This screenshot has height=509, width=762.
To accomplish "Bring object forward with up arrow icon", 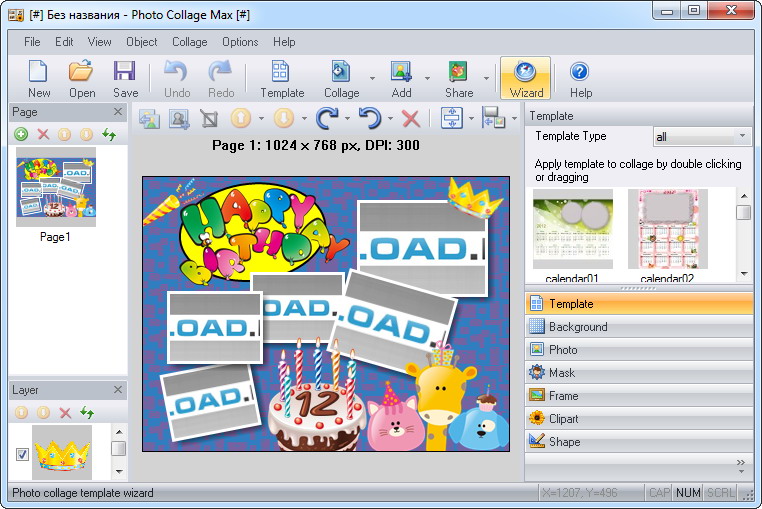I will click(241, 118).
